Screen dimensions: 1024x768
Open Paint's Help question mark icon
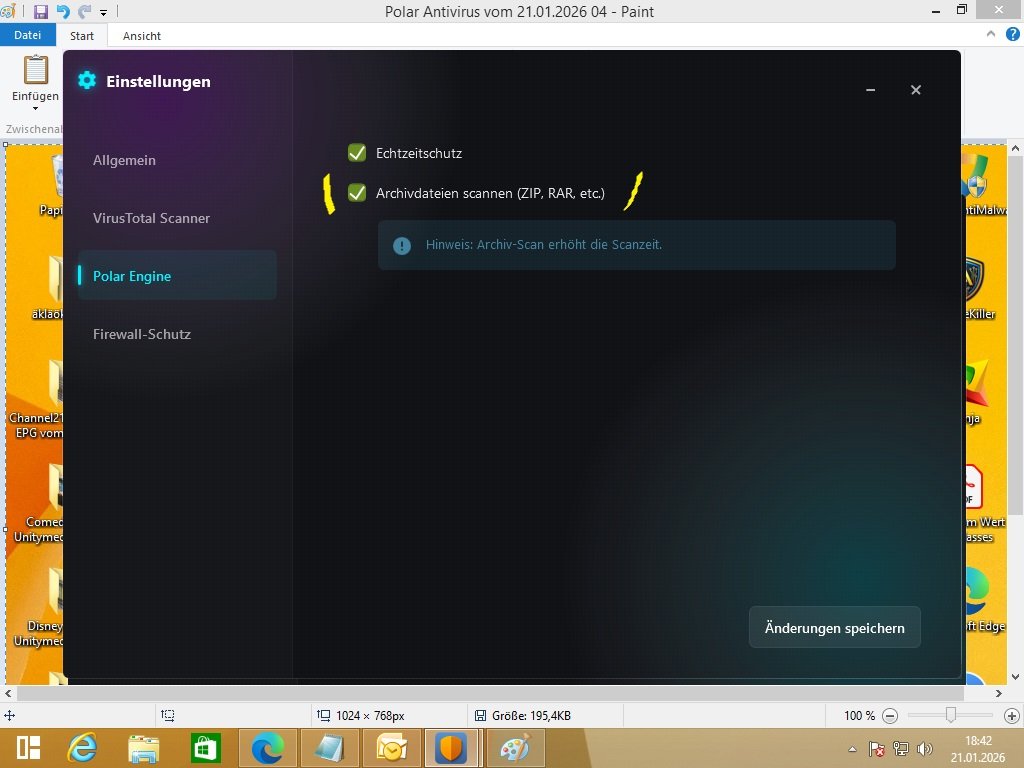(1012, 34)
